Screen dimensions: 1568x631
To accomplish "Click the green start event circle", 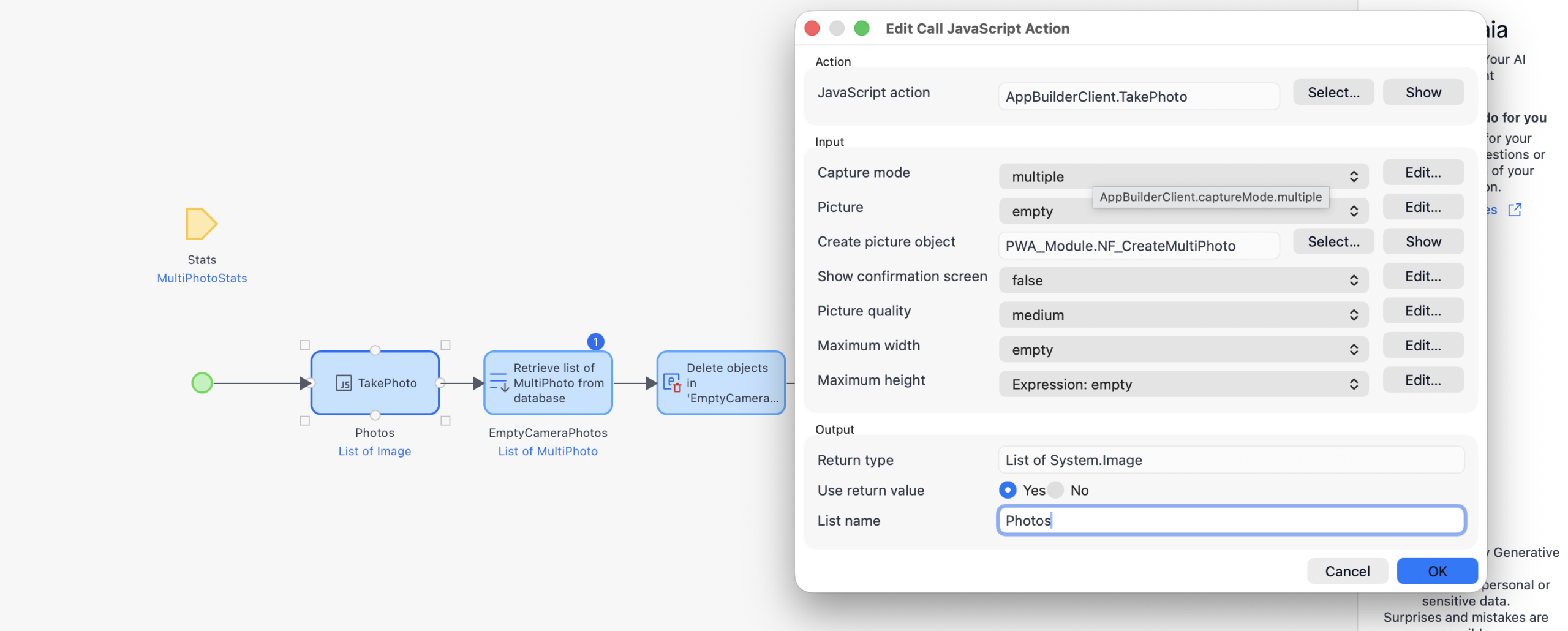I will coord(202,383).
